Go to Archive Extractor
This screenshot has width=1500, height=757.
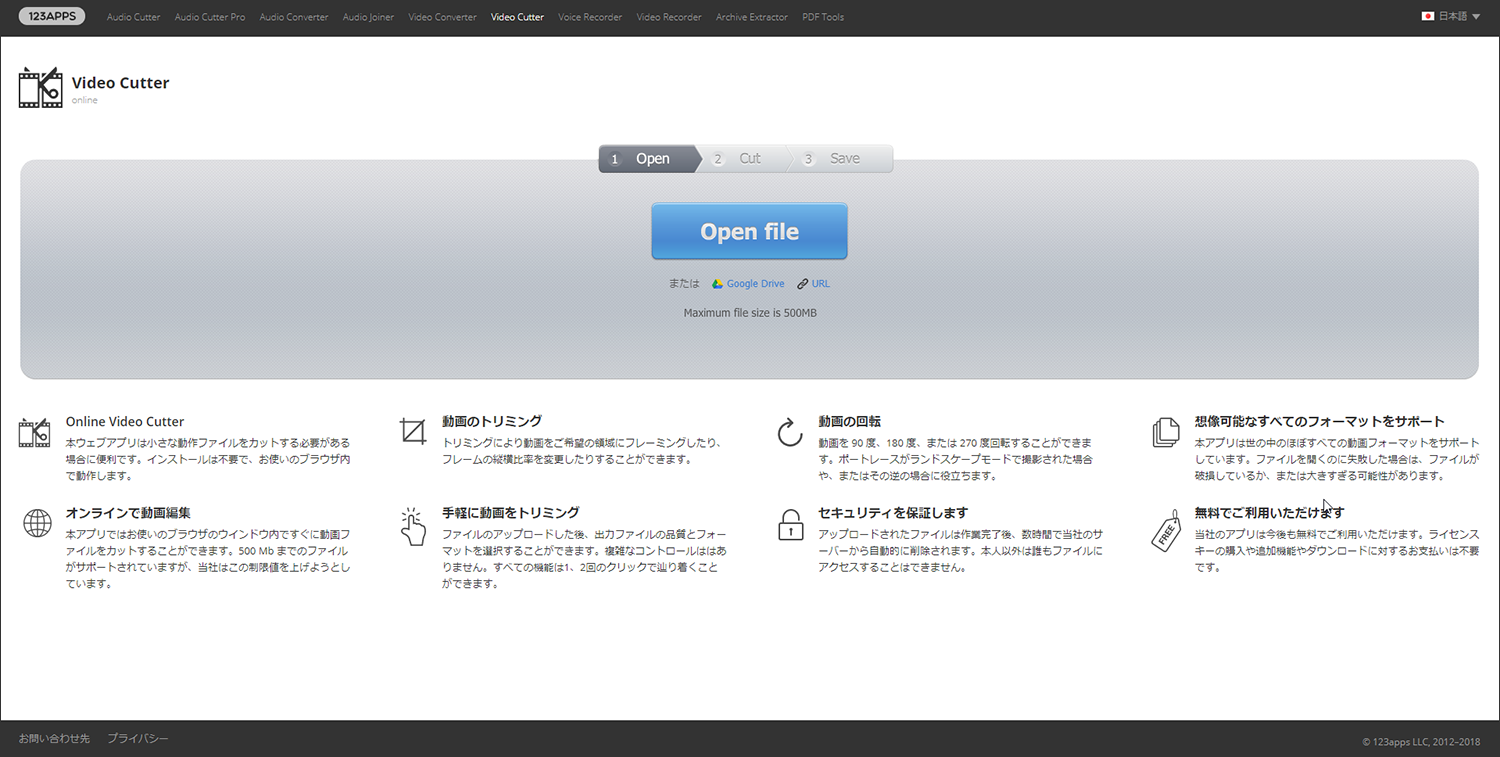pyautogui.click(x=752, y=17)
